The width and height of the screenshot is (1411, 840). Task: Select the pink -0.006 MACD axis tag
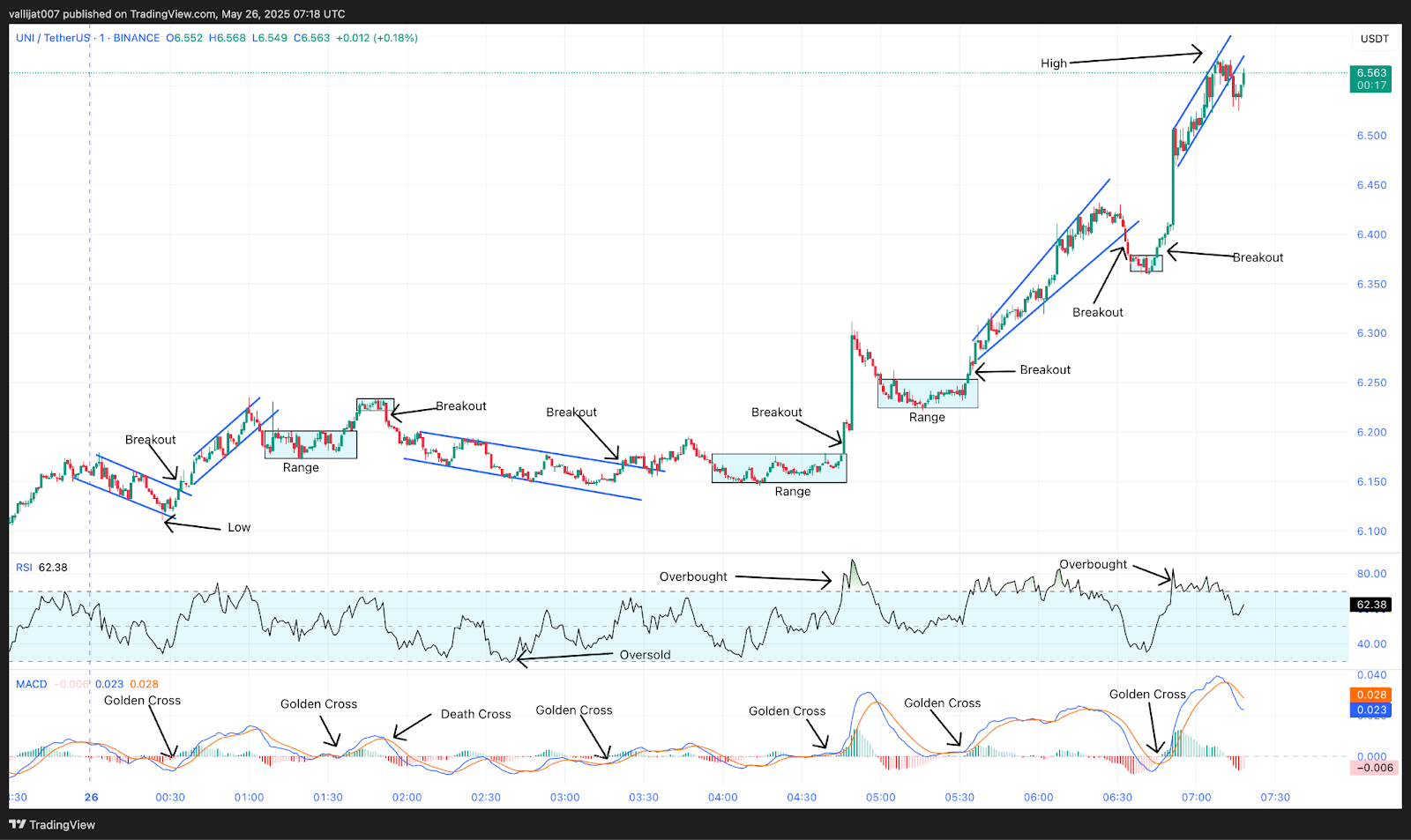(1372, 768)
